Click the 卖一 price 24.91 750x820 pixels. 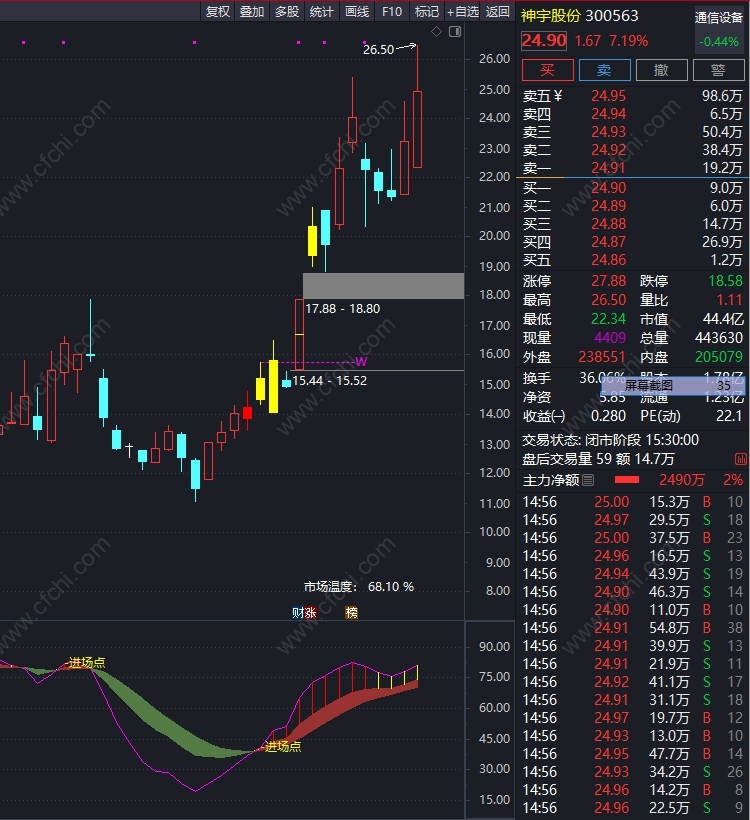pos(608,168)
